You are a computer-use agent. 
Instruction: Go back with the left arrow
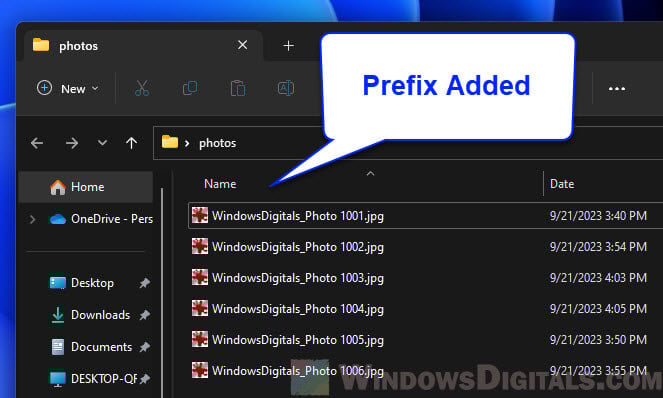pos(37,143)
